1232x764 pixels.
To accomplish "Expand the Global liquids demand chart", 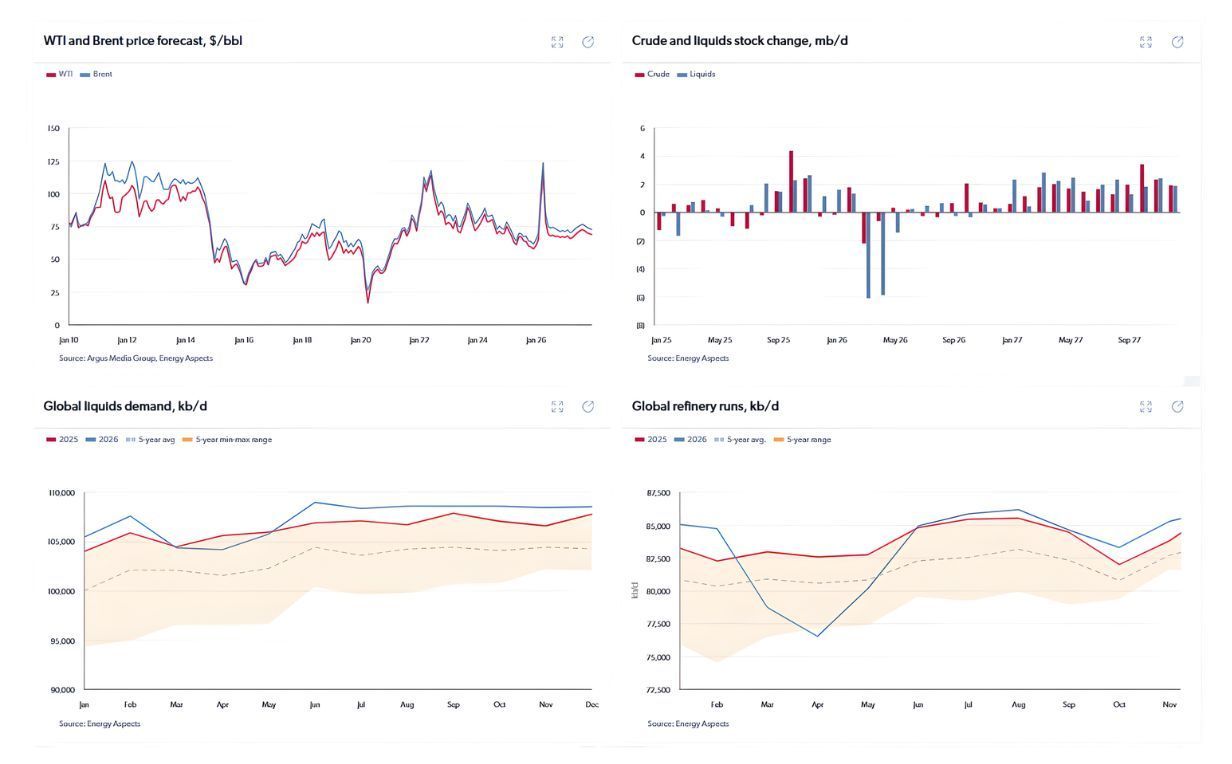I will pos(558,406).
